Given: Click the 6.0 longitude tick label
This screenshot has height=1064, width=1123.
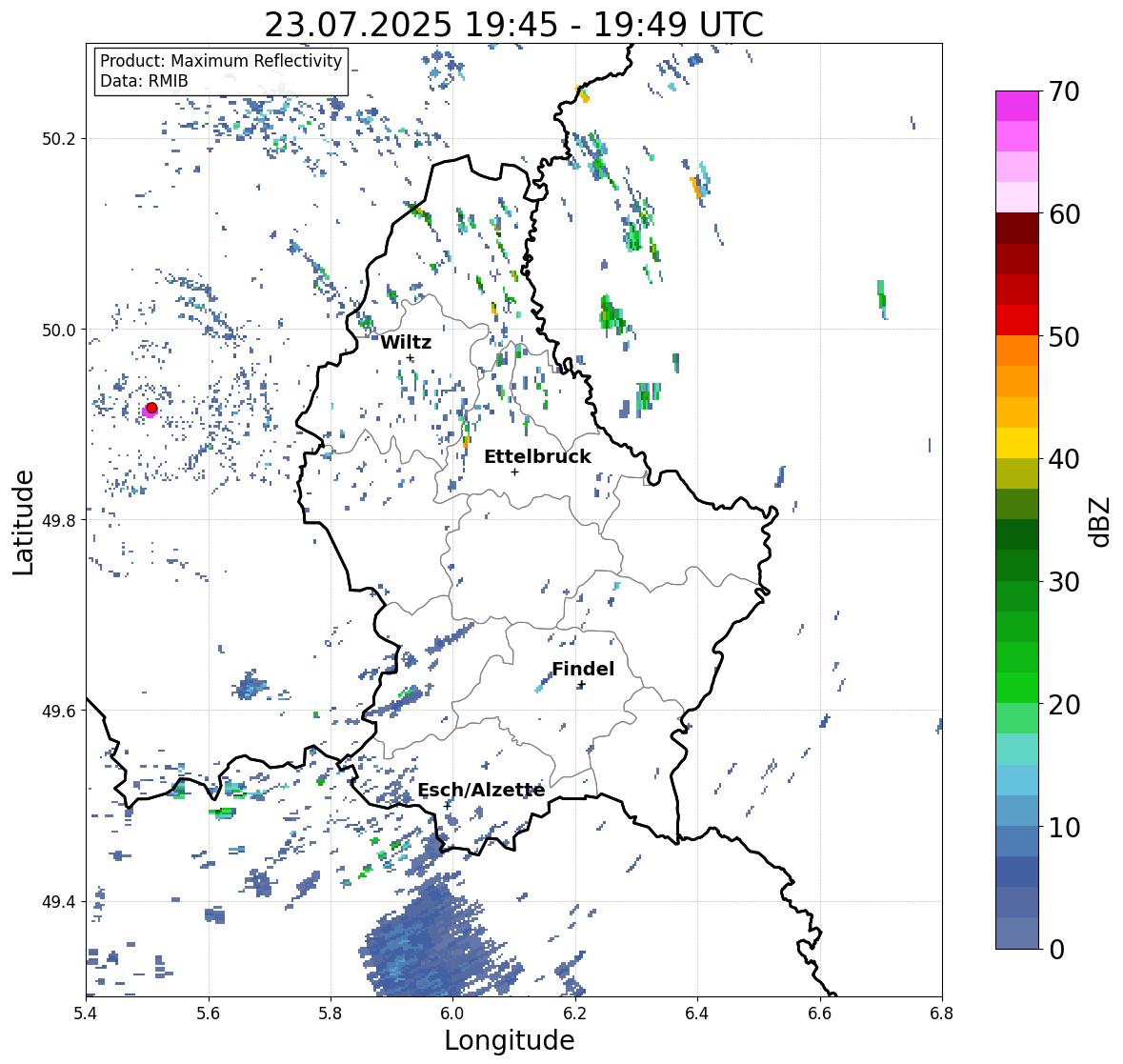Looking at the screenshot, I should [x=452, y=1014].
